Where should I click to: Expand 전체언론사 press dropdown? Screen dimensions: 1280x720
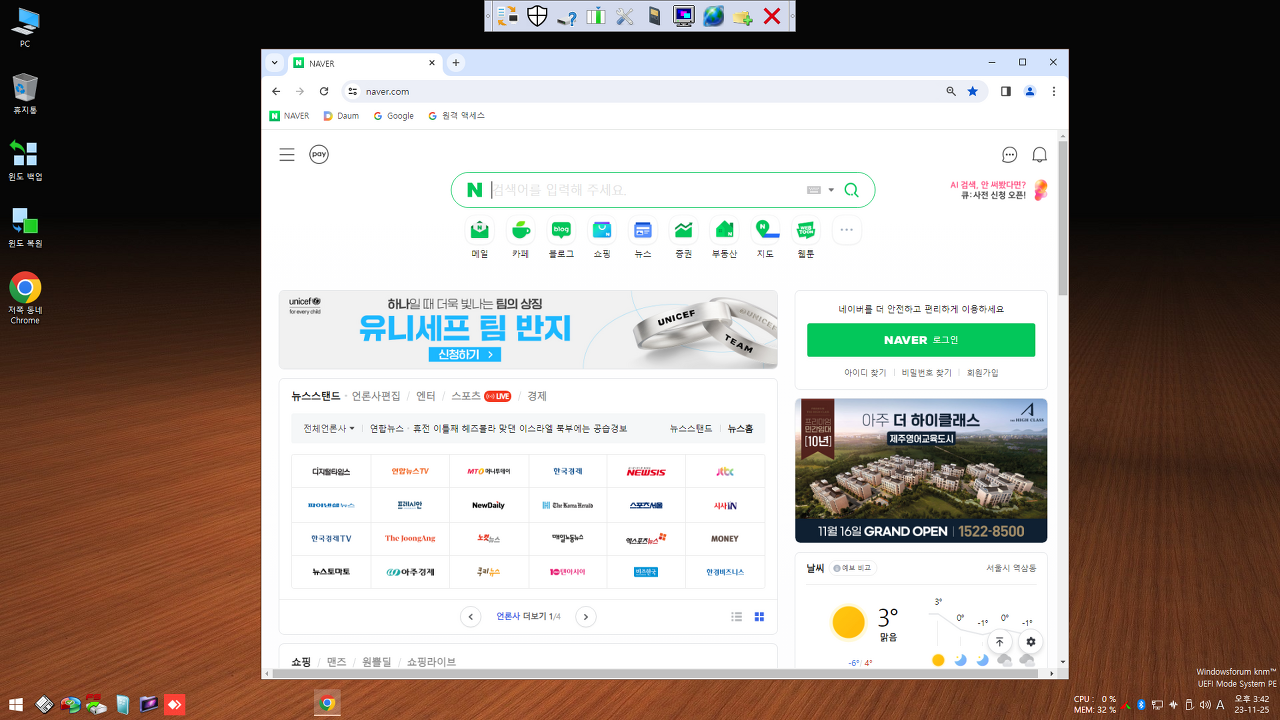pyautogui.click(x=329, y=428)
